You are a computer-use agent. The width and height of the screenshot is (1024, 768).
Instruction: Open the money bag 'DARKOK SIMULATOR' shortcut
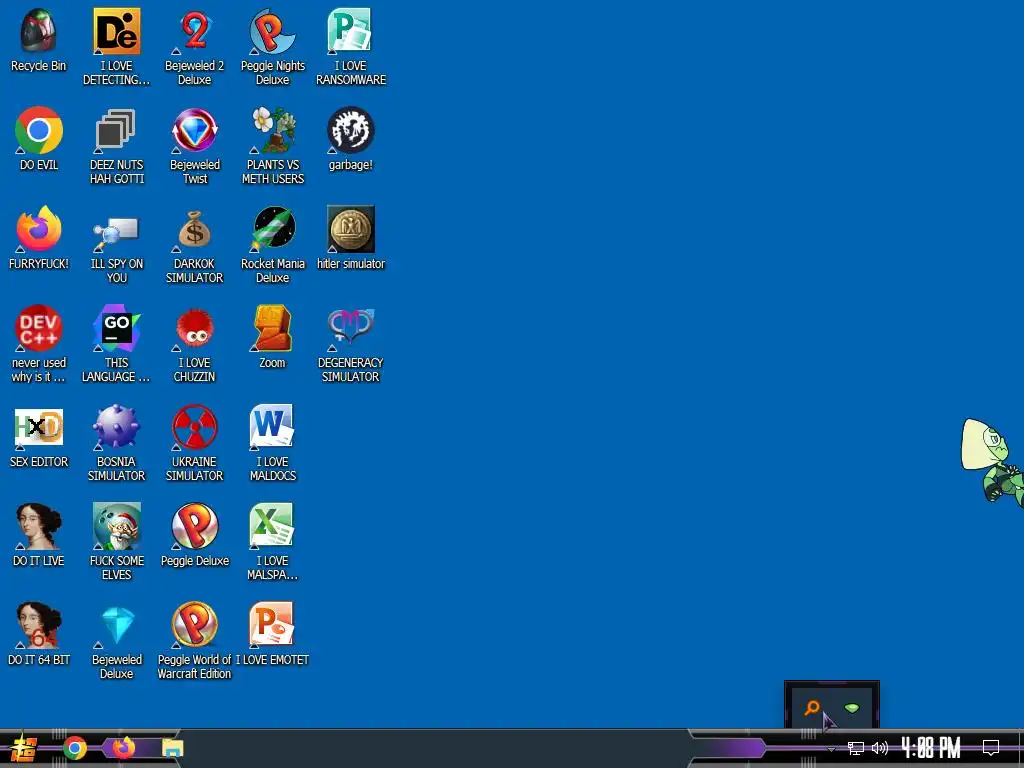click(195, 229)
